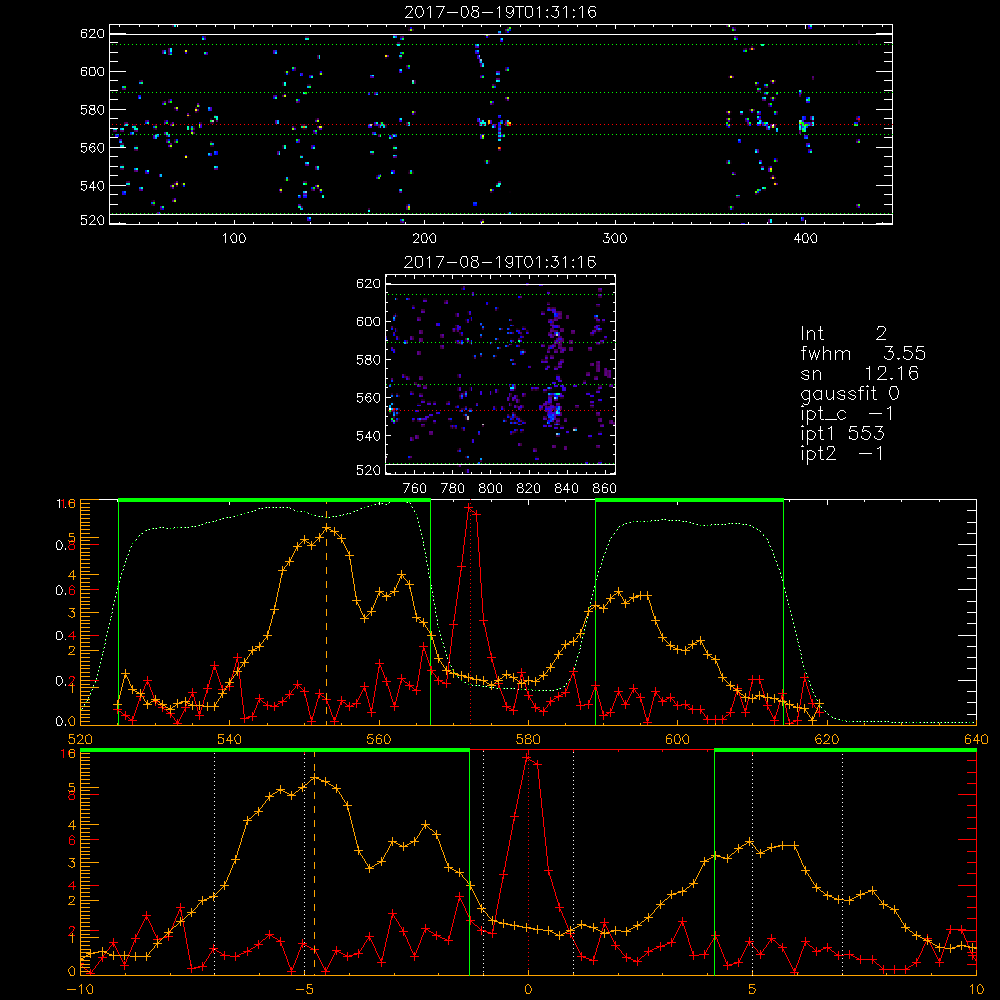Click x-axis label -10 of the bottom profile plot

pyautogui.click(x=80, y=989)
